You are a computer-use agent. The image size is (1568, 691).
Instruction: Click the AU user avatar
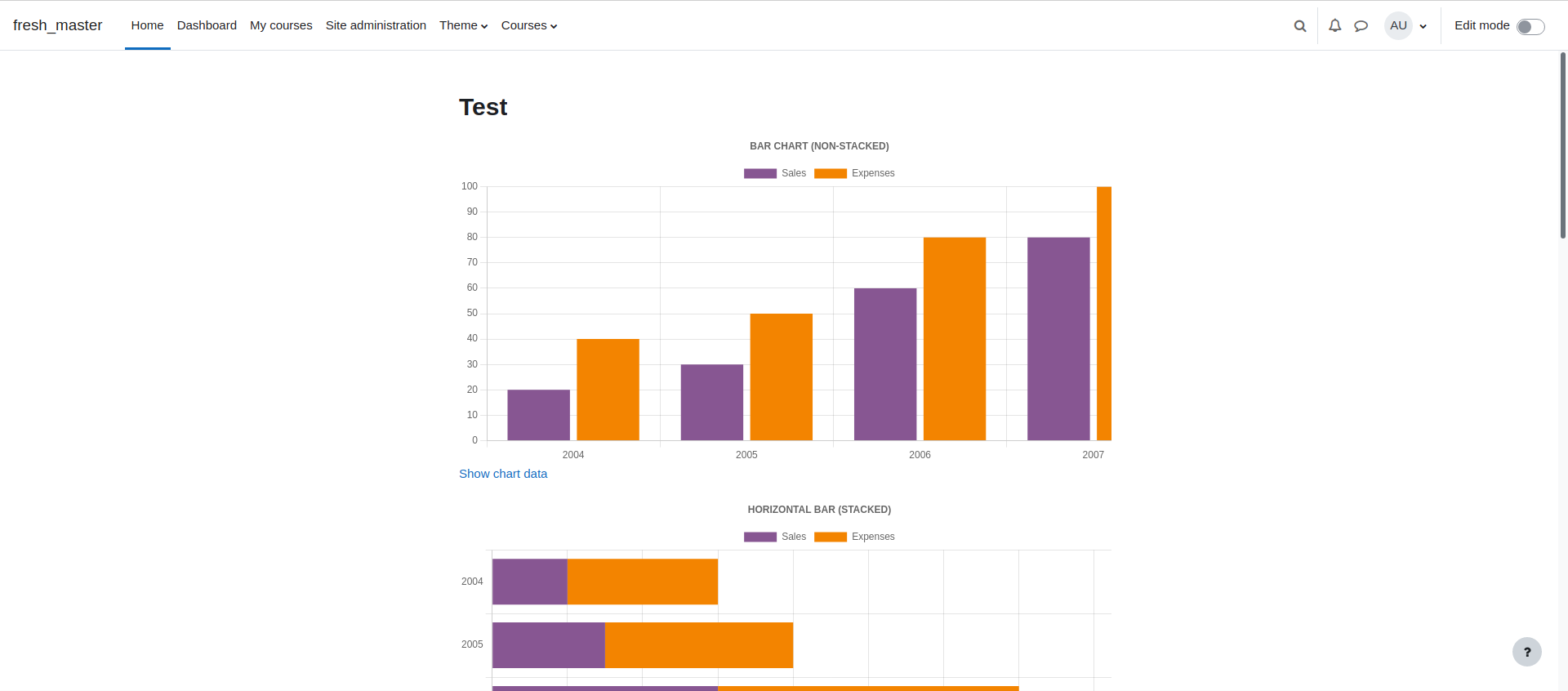click(1398, 25)
